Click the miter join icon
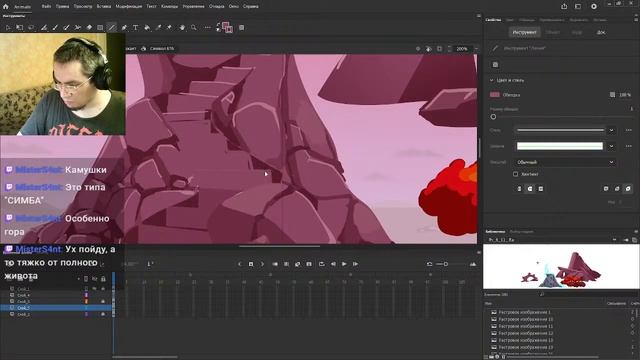 click(606, 189)
